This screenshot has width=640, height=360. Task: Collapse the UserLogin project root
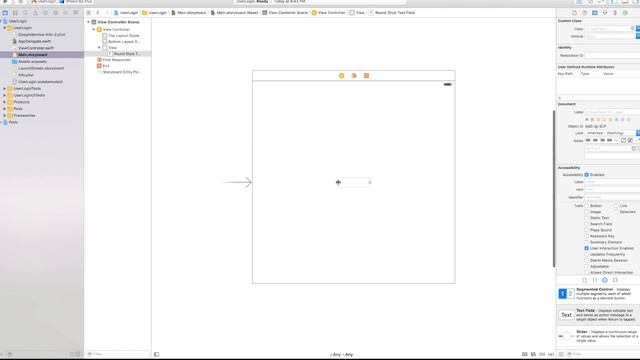click(1, 21)
